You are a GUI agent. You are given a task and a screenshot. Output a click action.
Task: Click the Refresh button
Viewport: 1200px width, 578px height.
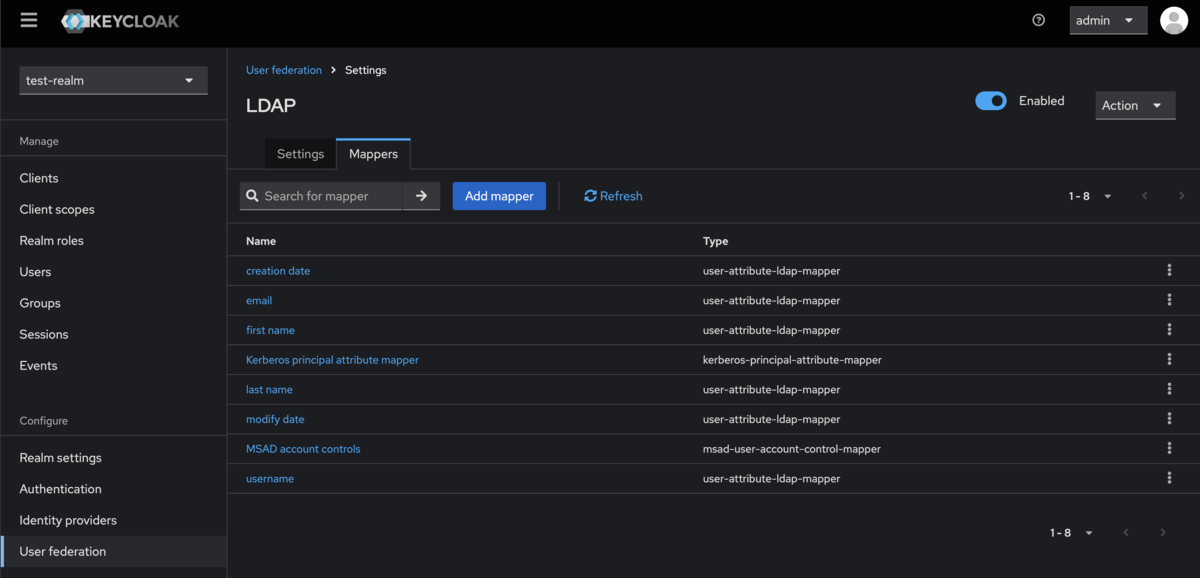click(613, 196)
